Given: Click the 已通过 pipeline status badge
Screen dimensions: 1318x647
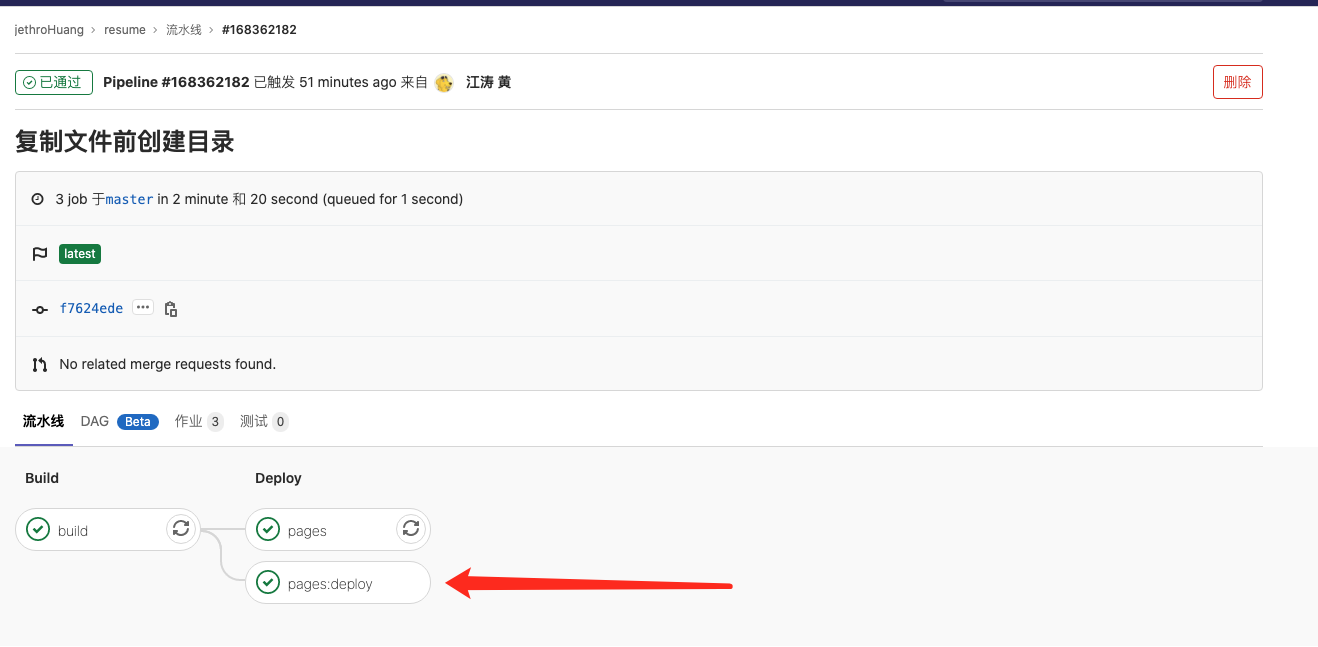Looking at the screenshot, I should 54,82.
